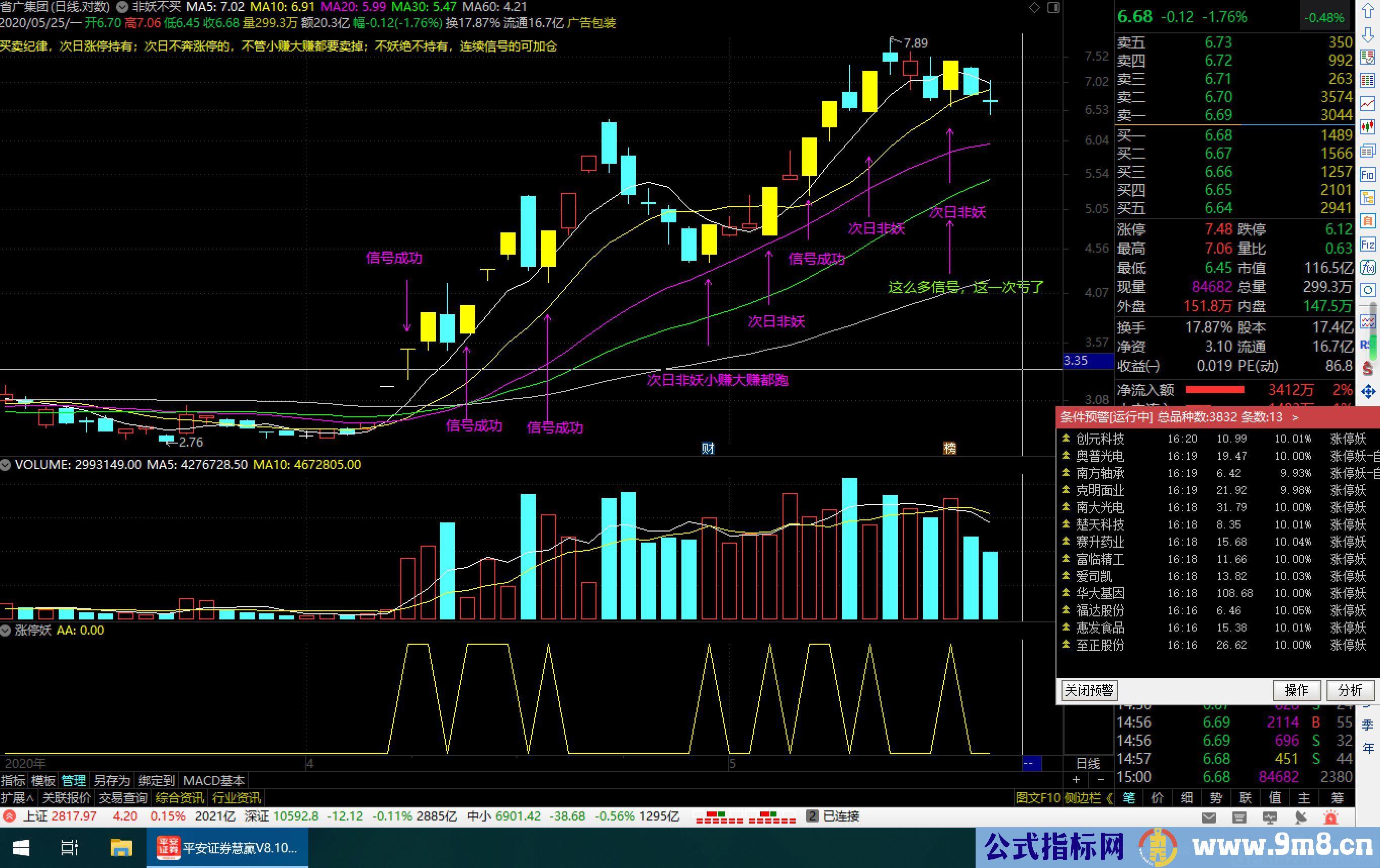Image resolution: width=1380 pixels, height=868 pixels.
Task: Open Task View on the taskbar
Action: pyautogui.click(x=69, y=848)
